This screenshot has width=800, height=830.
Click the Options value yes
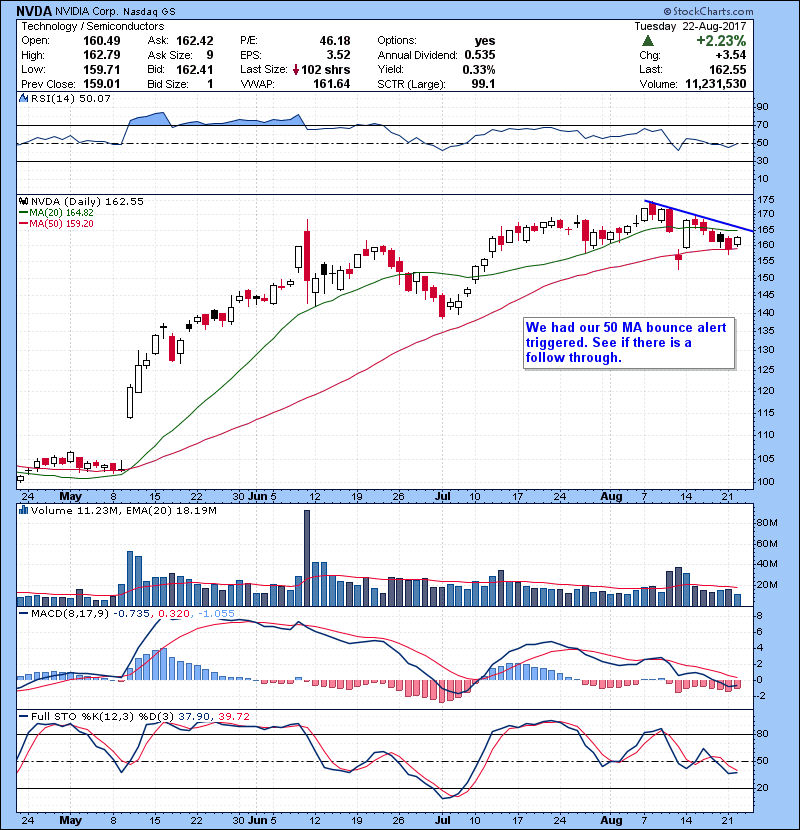tap(485, 41)
